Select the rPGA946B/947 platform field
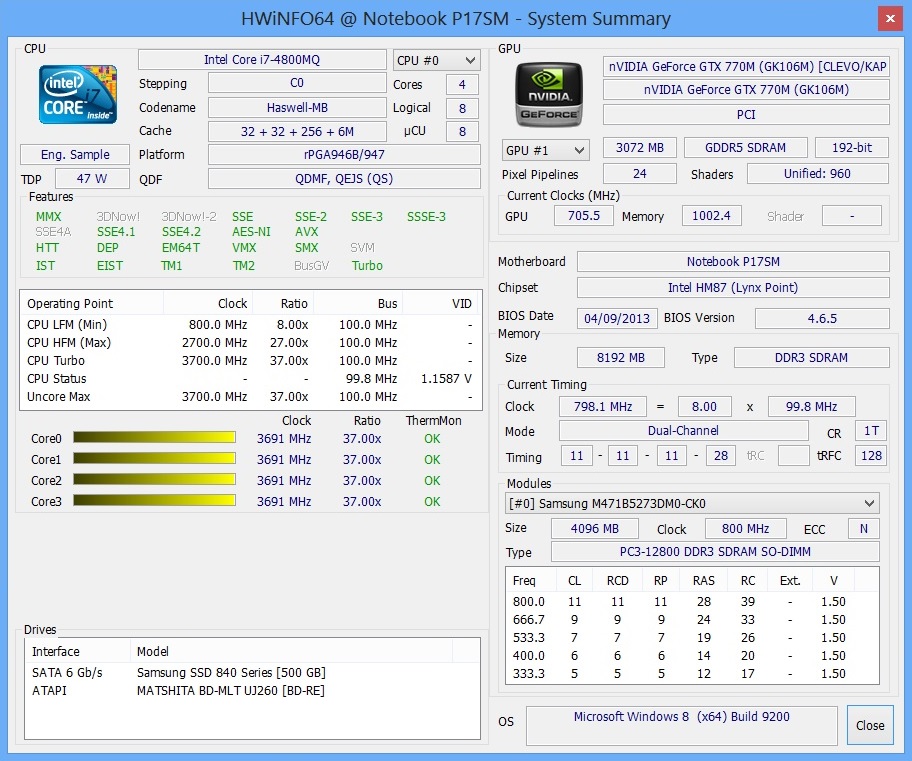This screenshot has height=761, width=912. 344,155
